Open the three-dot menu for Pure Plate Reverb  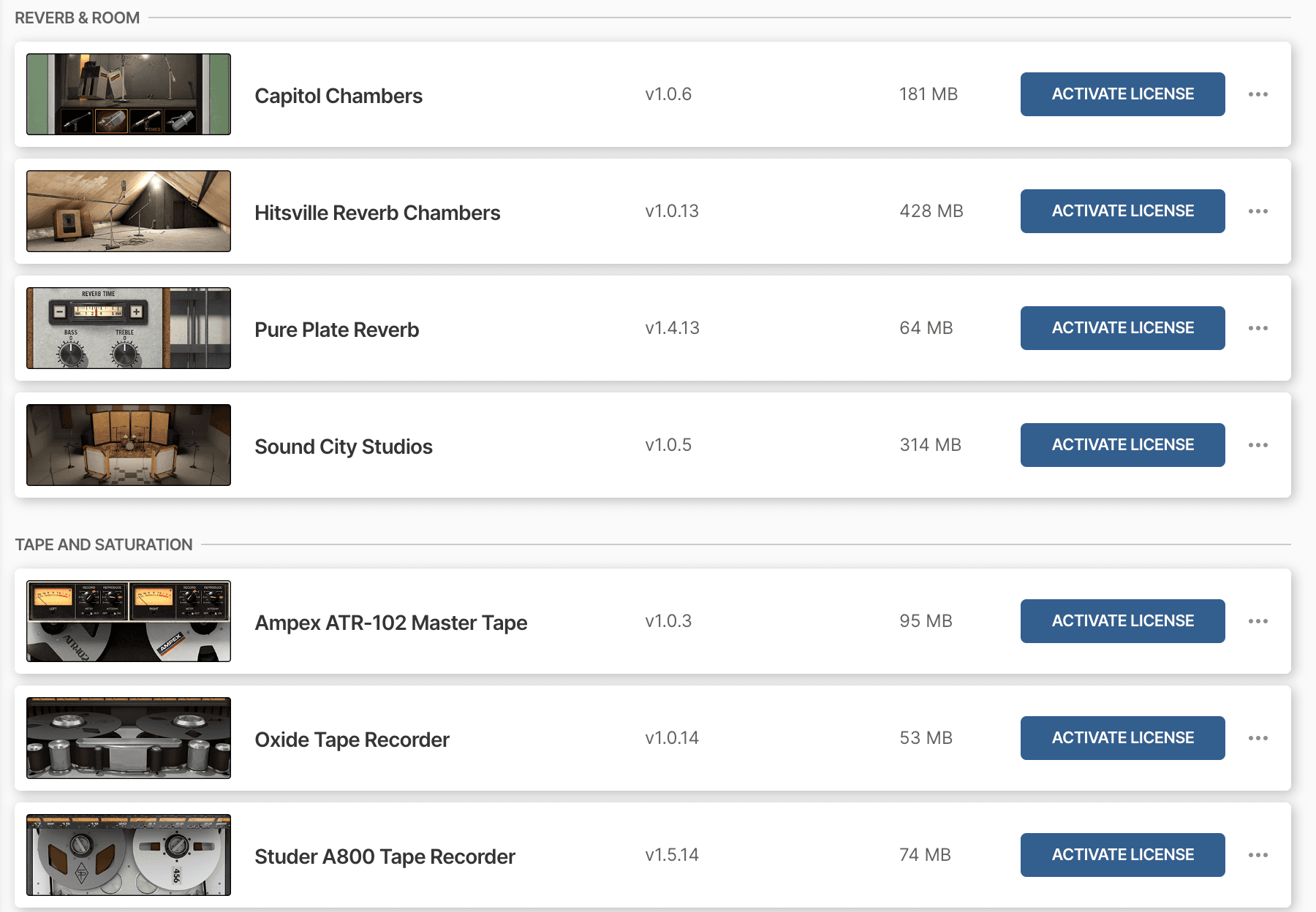(x=1258, y=328)
